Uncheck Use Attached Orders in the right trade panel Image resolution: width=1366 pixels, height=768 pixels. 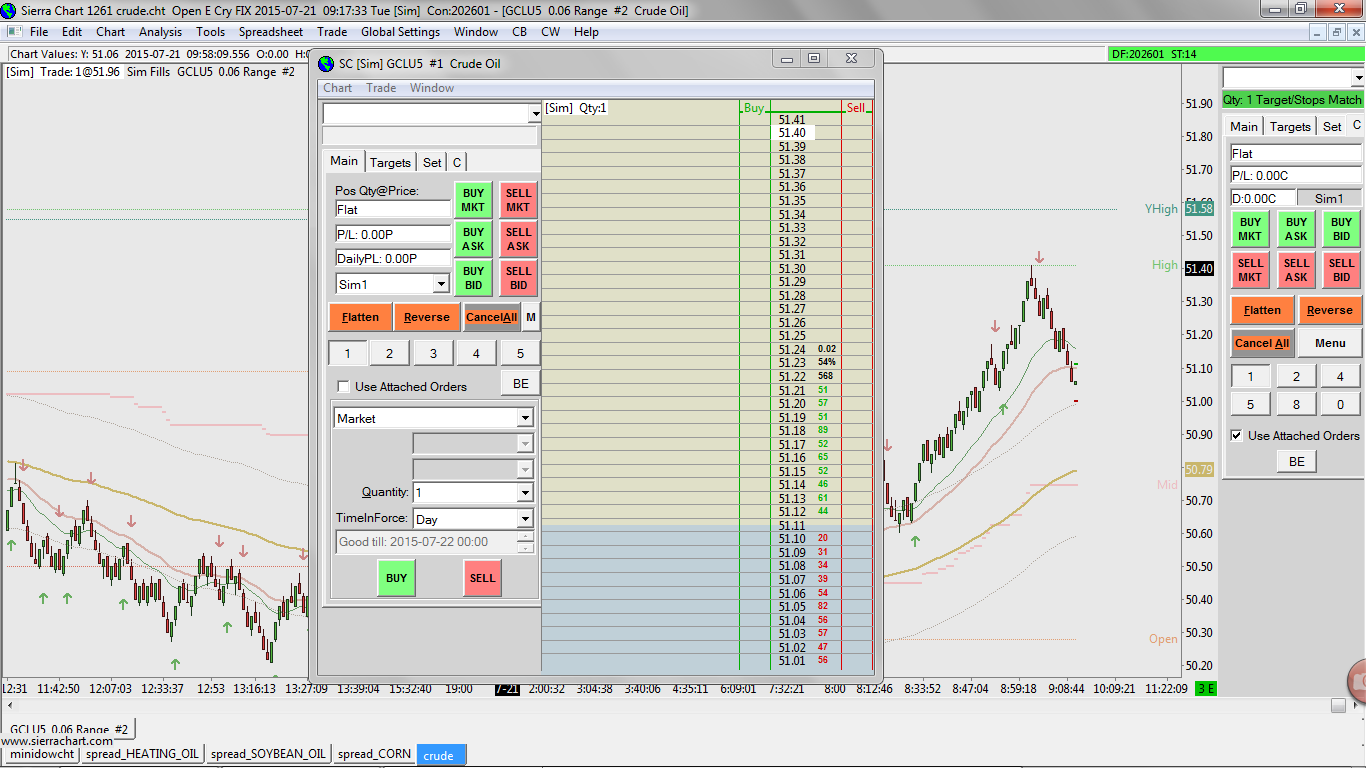click(x=1237, y=436)
